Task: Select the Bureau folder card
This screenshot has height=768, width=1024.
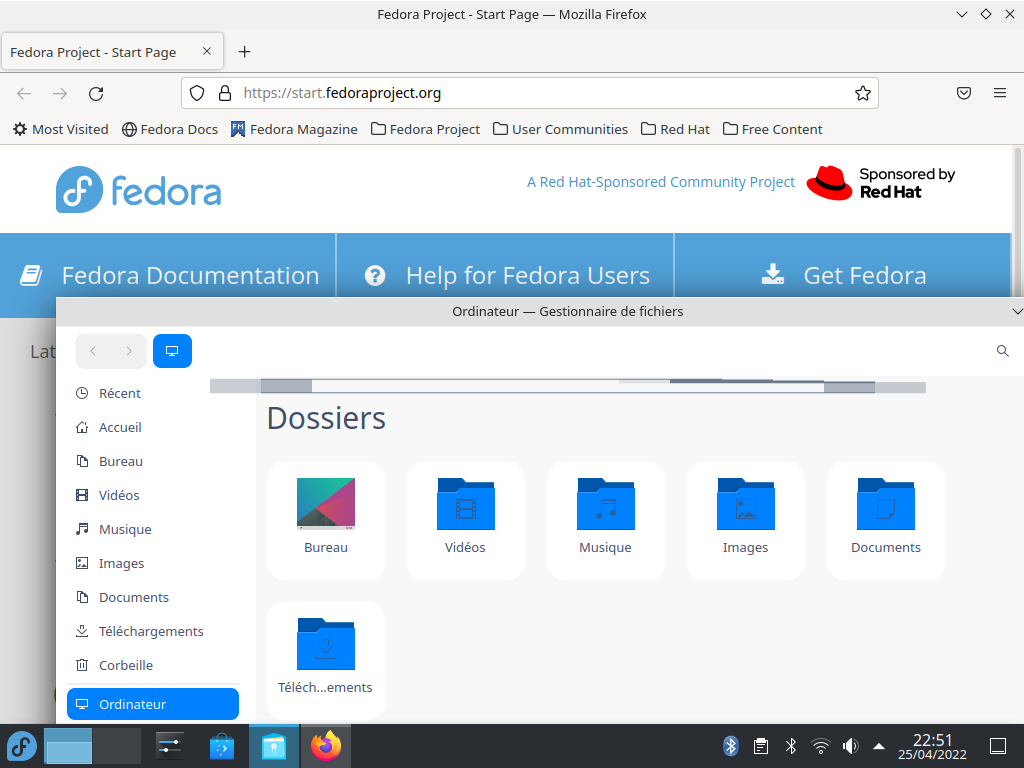Action: 326,520
